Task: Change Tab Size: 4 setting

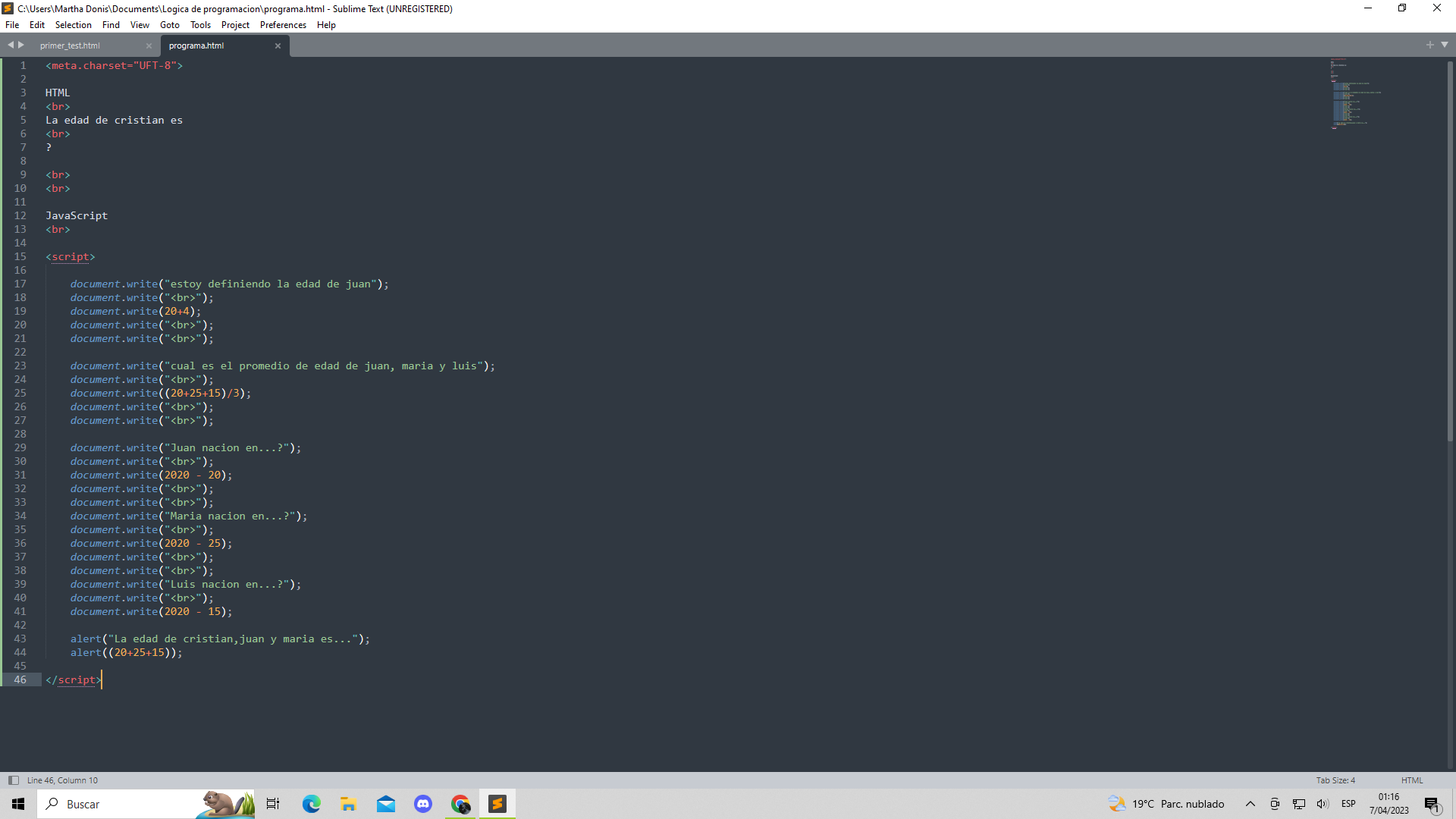Action: click(1335, 780)
